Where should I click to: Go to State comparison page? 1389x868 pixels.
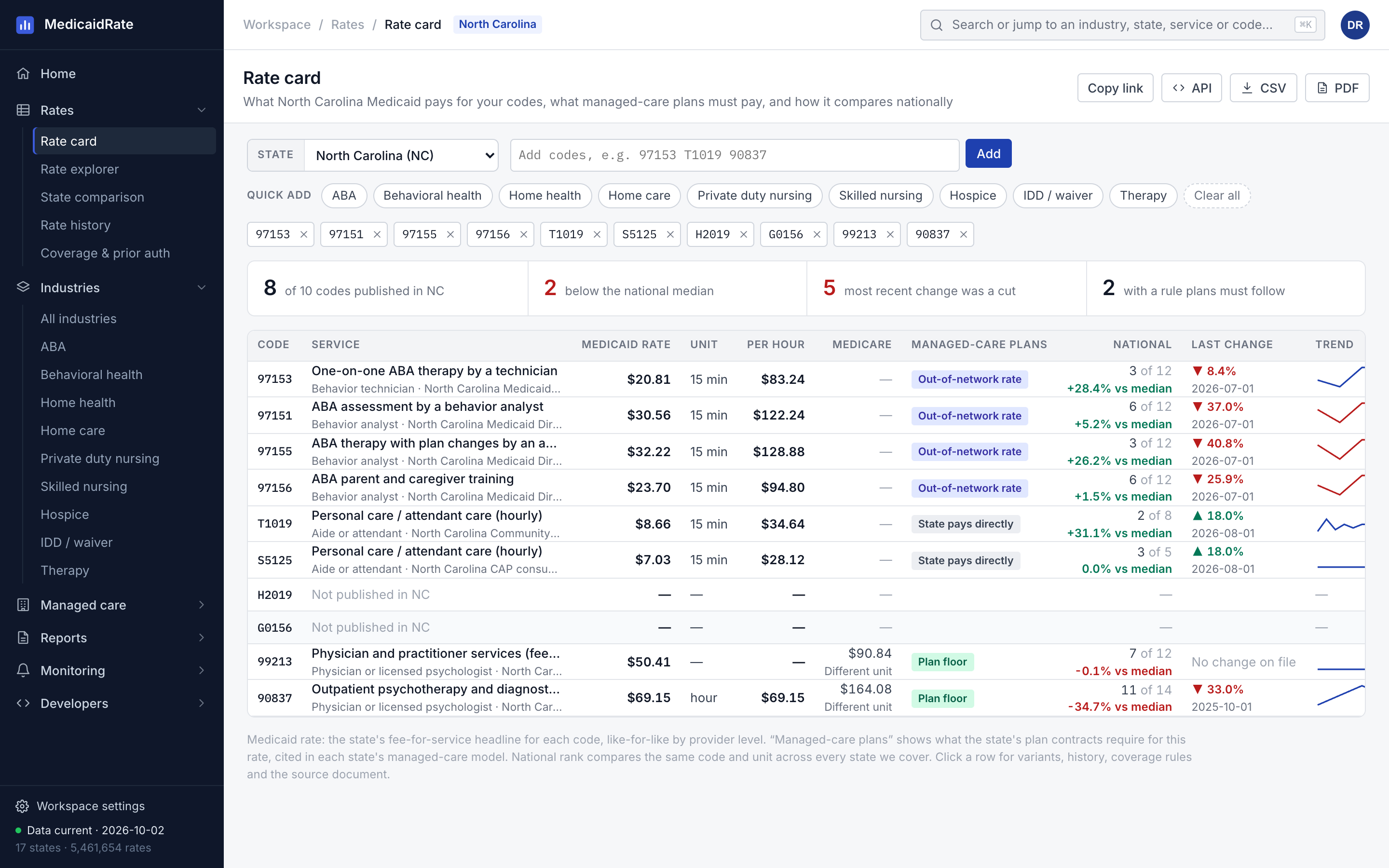point(124,197)
